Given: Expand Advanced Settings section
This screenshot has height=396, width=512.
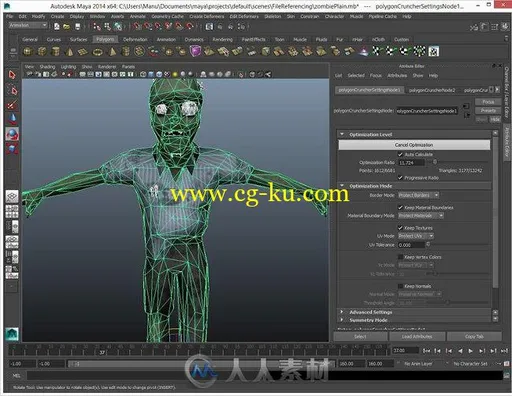Looking at the screenshot, I should tap(342, 312).
